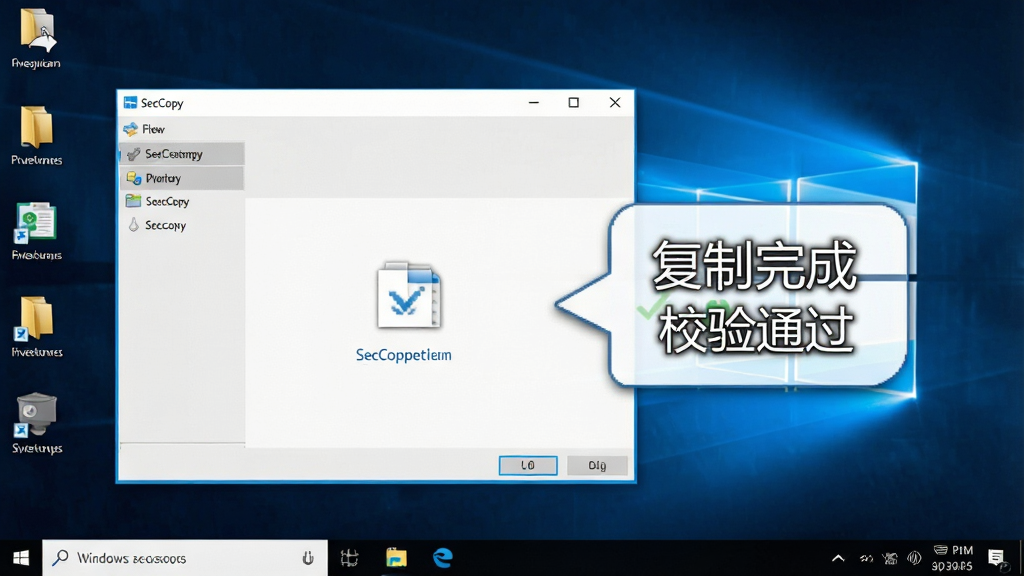Viewport: 1024px width, 576px height.
Task: Open the SecCoppetlem link
Action: [404, 355]
